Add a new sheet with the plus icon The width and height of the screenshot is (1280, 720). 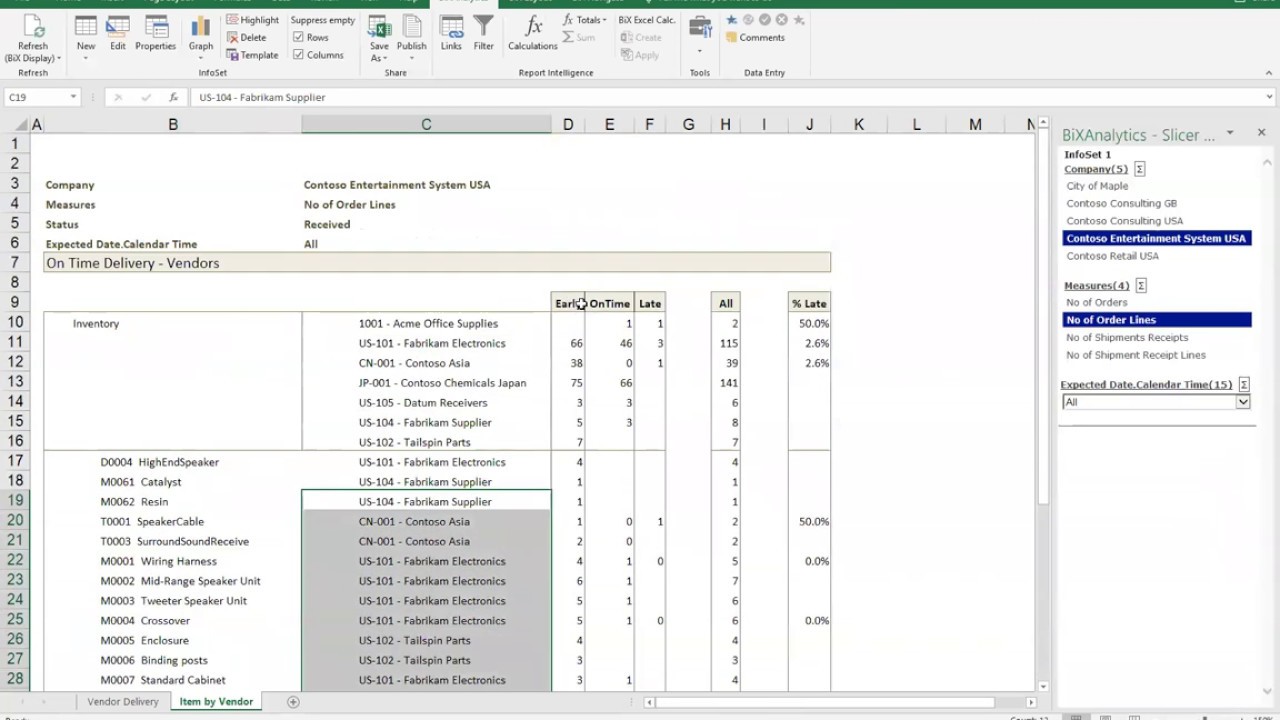293,702
